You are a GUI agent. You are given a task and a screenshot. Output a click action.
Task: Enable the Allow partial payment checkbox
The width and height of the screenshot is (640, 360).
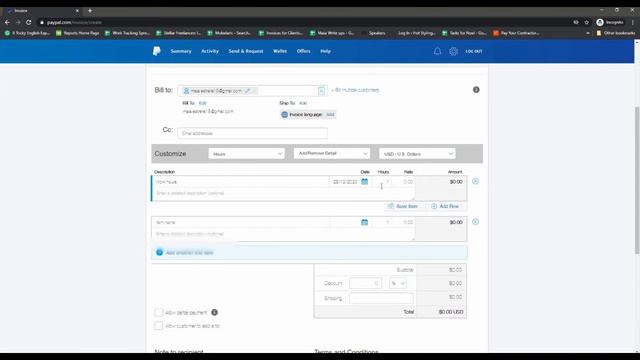click(159, 313)
